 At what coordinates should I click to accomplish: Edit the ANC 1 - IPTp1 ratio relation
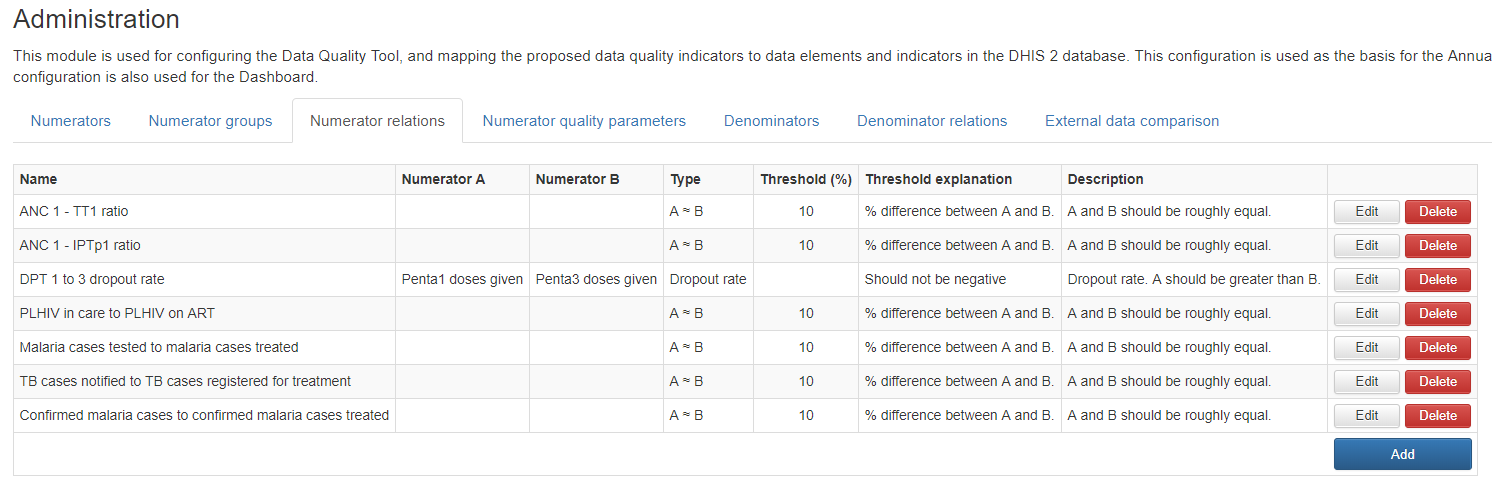[1366, 246]
